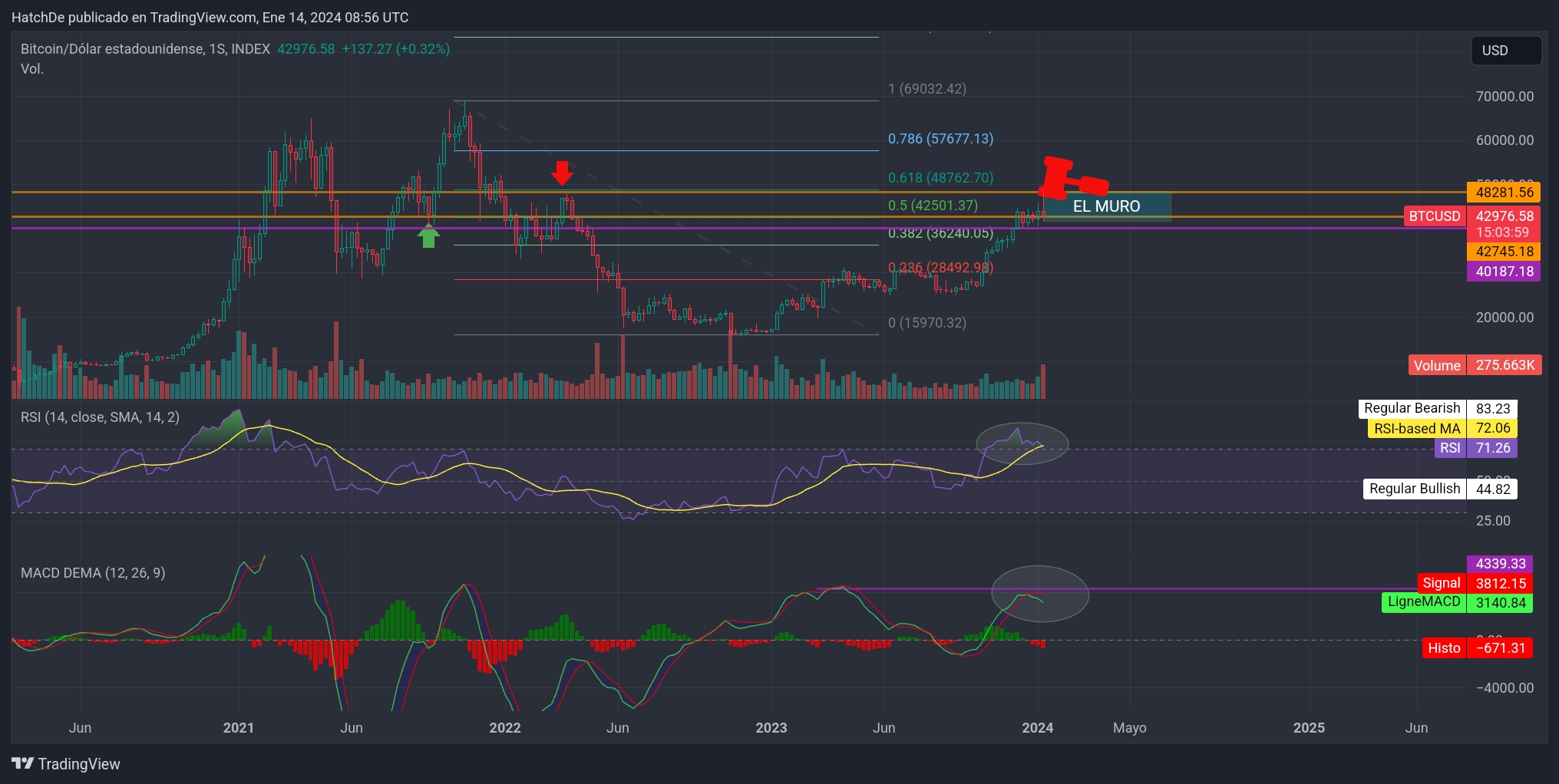
Task: Select the ellipse drawing around the RSI peak
Action: [1022, 443]
